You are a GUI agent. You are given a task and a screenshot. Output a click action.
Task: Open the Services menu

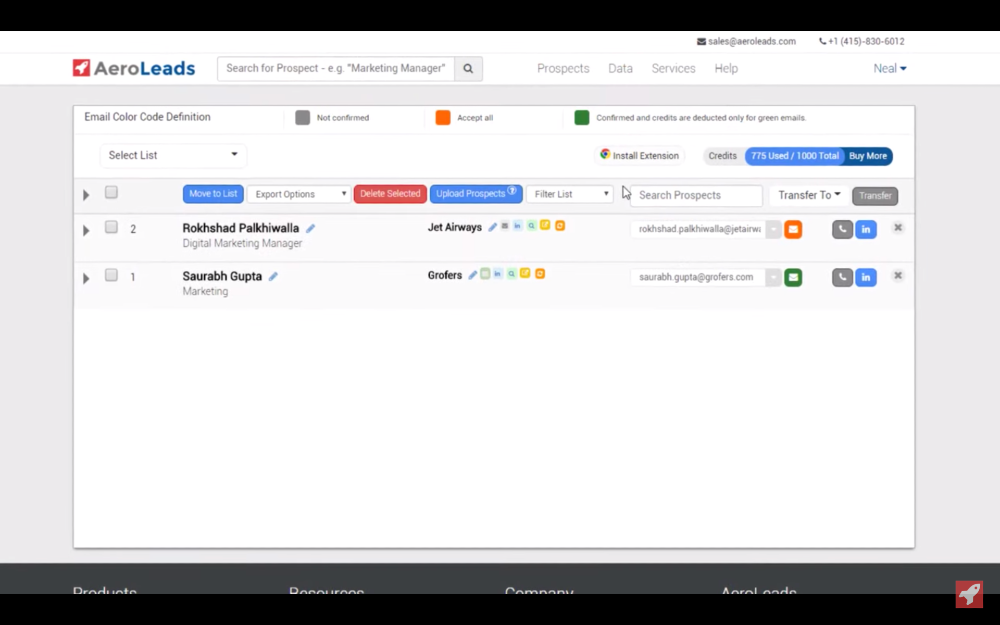[x=673, y=68]
